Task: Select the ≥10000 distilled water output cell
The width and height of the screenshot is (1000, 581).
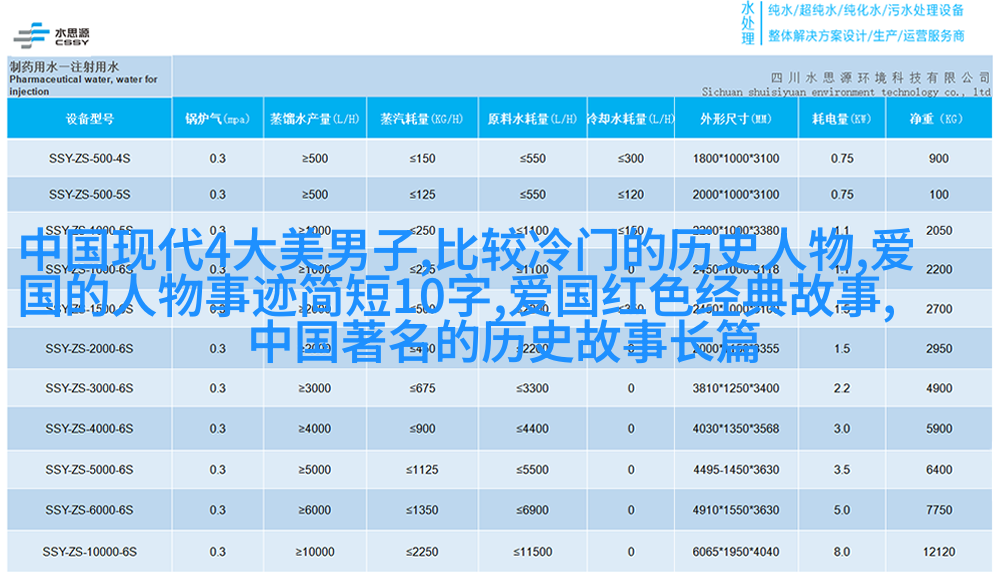Action: tap(315, 552)
